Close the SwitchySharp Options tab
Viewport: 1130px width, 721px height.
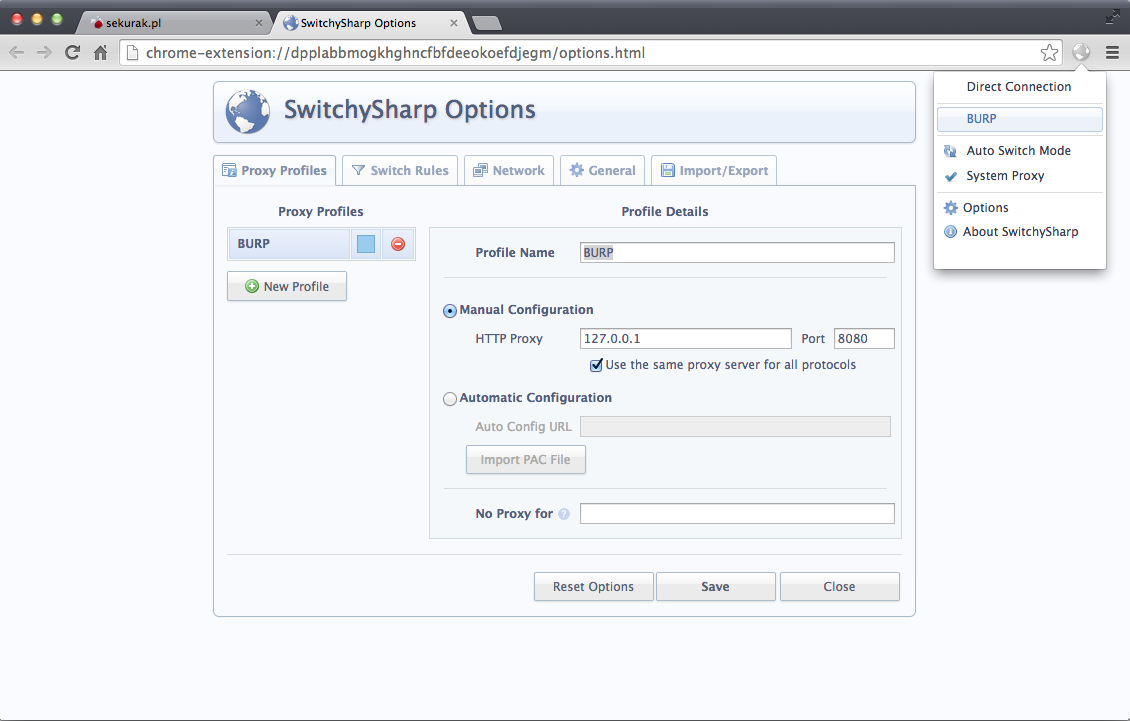454,23
